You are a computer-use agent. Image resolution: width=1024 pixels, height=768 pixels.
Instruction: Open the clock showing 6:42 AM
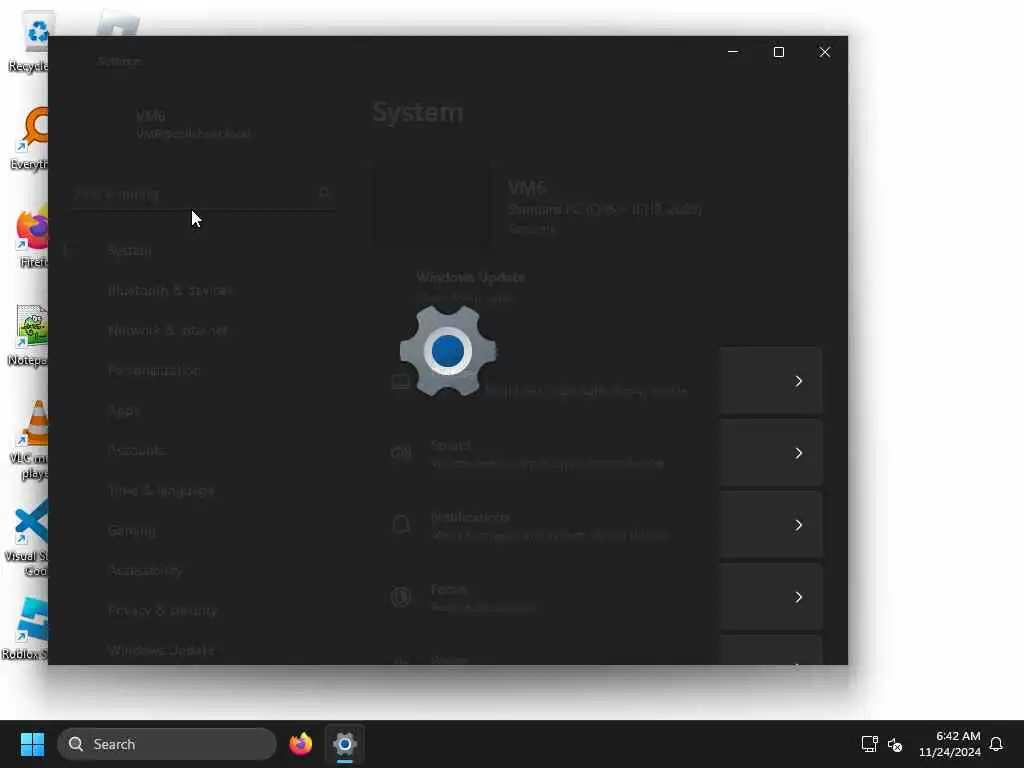point(950,744)
